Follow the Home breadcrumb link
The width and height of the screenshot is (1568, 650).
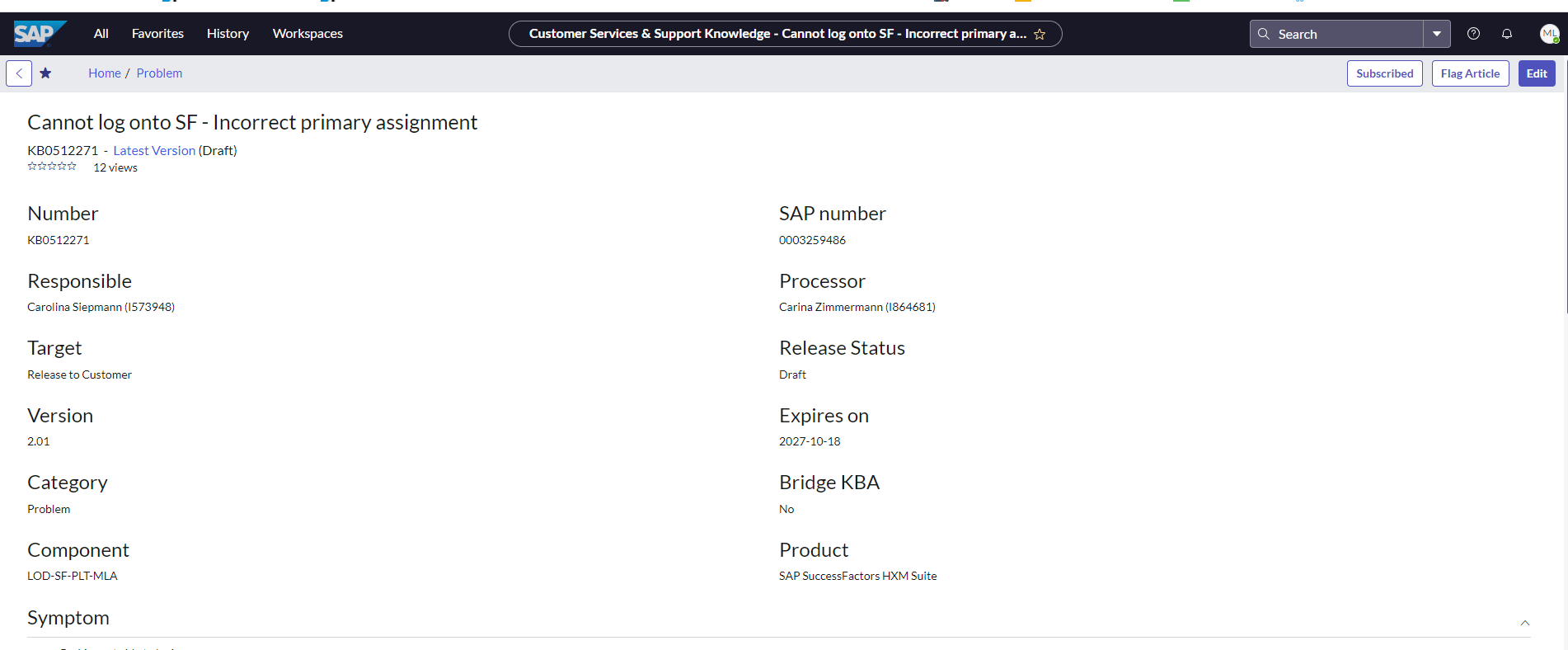(x=105, y=73)
